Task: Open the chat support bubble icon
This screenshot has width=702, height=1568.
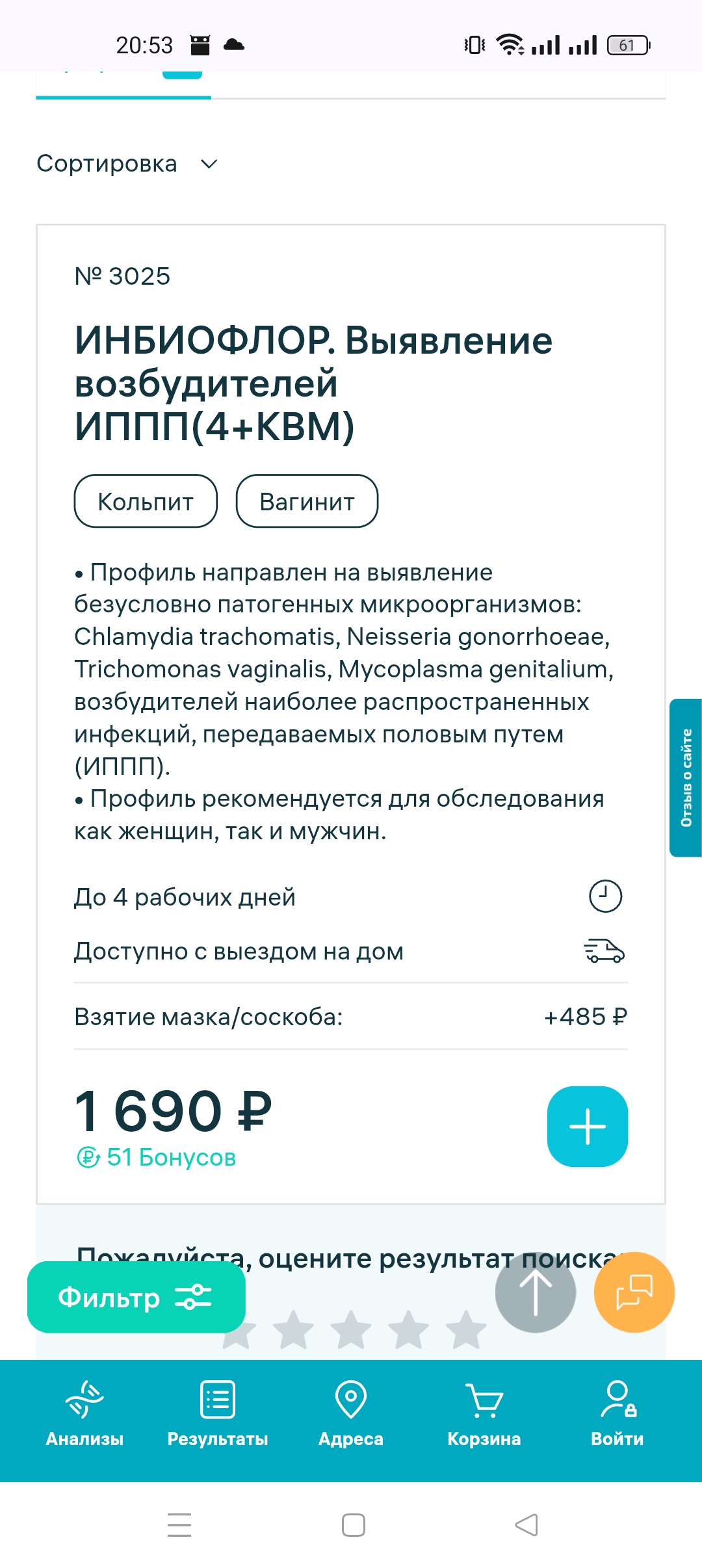Action: coord(634,1292)
